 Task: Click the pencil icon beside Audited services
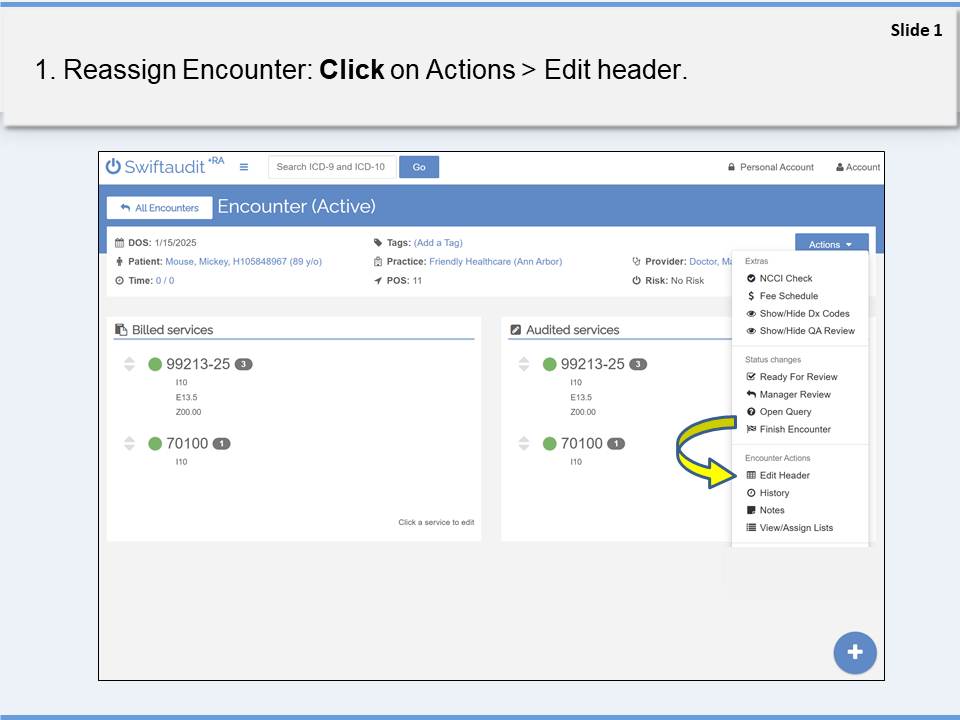point(516,330)
